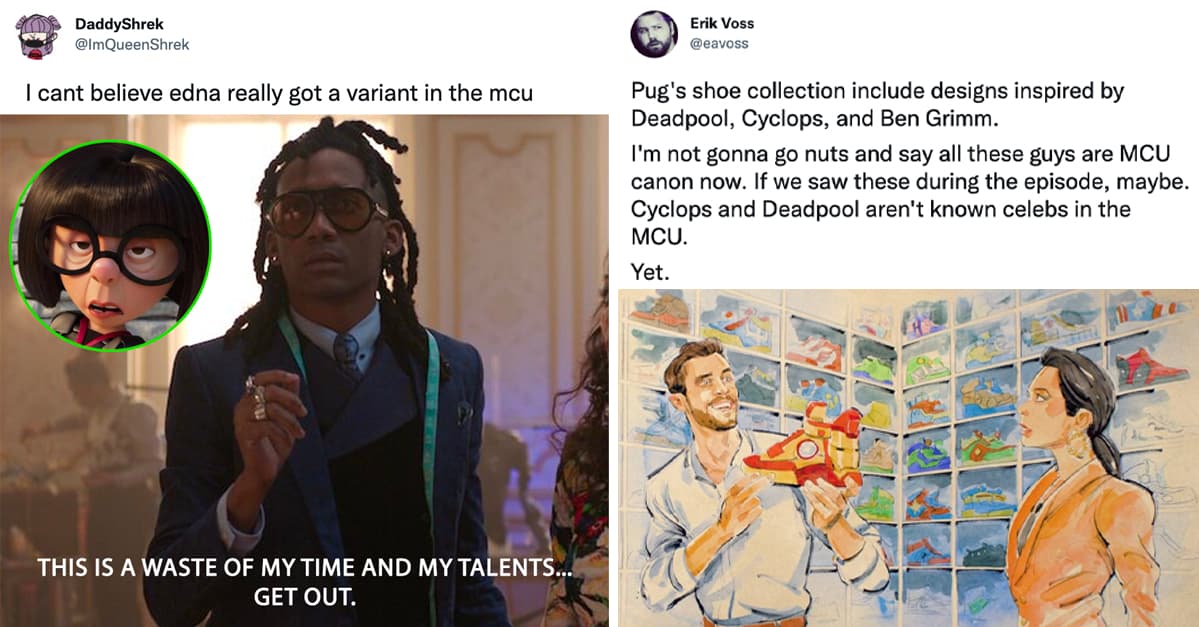Select the tweet text about Edna's variant
This screenshot has width=1199, height=627.
(x=279, y=94)
